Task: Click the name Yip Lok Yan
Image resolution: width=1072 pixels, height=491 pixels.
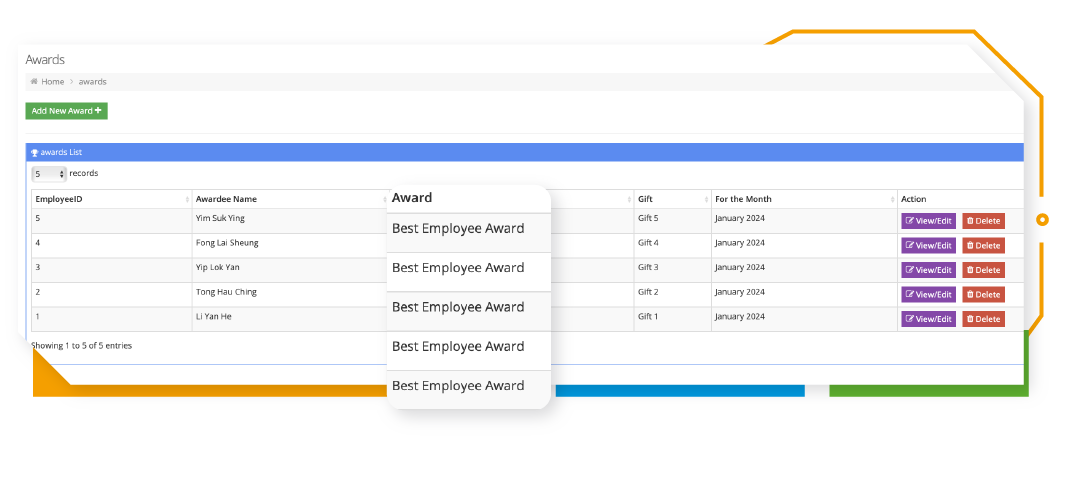Action: click(x=217, y=267)
